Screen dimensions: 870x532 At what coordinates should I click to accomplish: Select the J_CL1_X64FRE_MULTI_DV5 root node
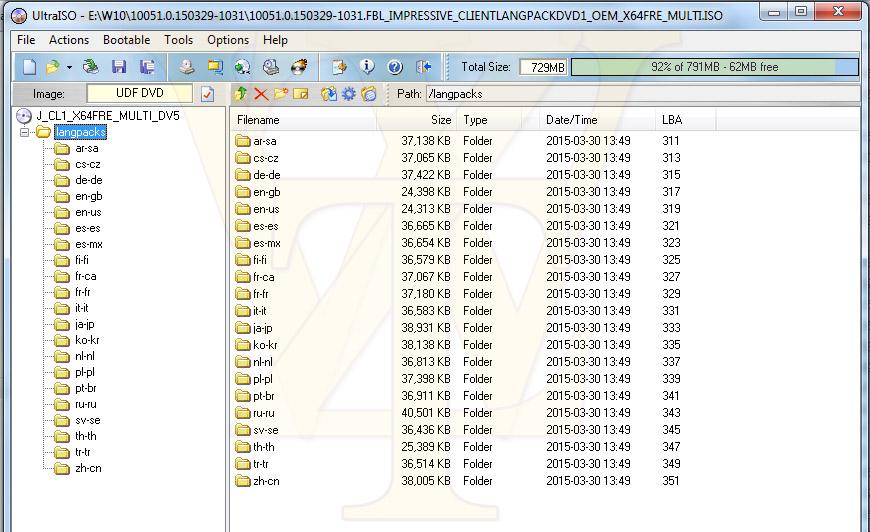[108, 115]
